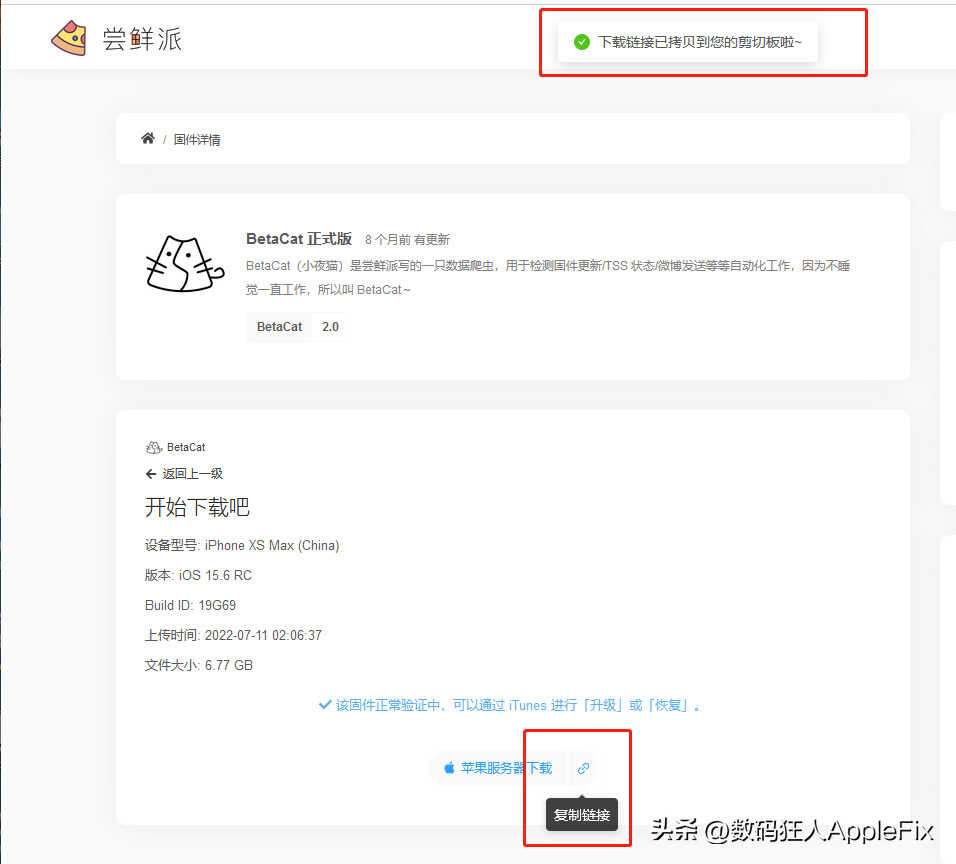956x864 pixels.
Task: Dismiss the clipboard copied toast message
Action: tap(688, 42)
